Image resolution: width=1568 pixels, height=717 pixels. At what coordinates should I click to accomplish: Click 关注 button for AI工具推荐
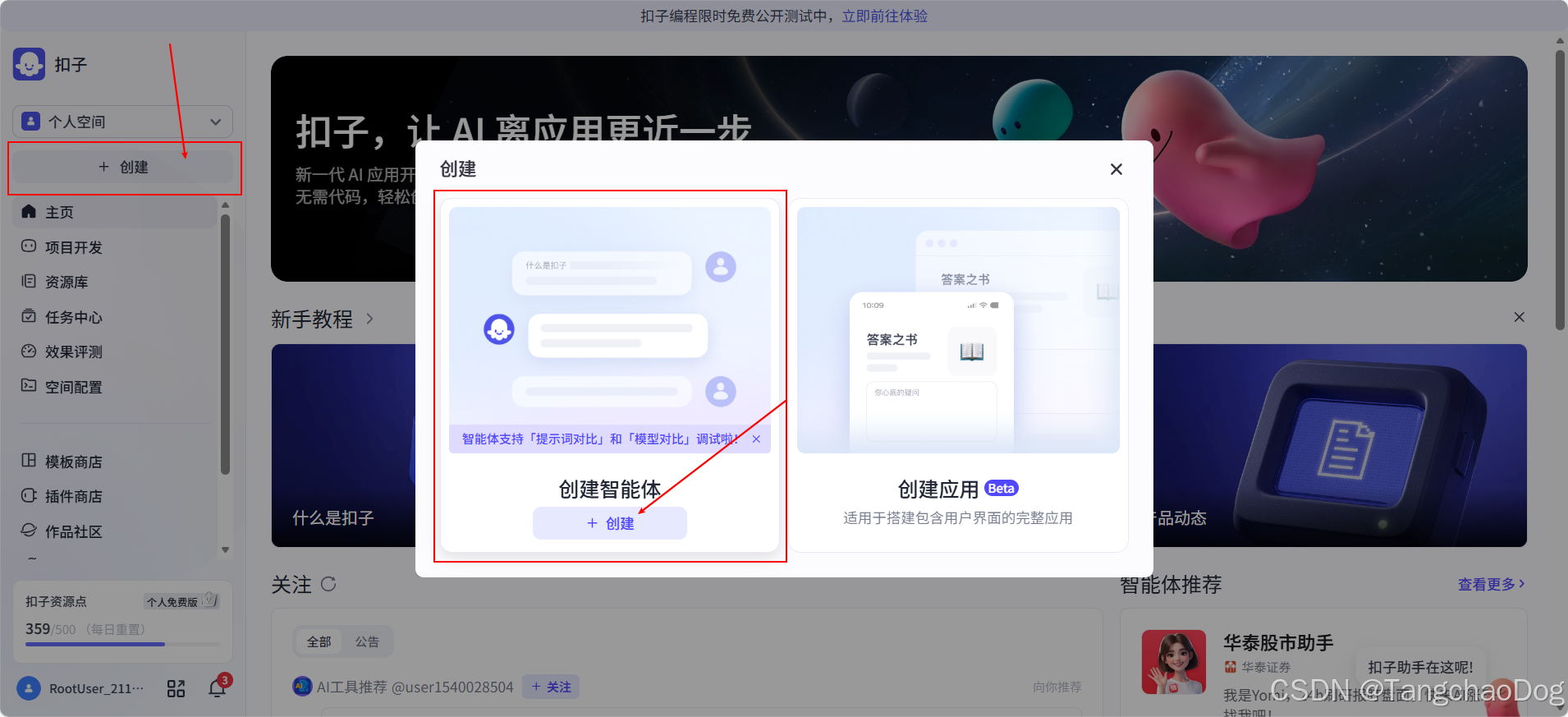coord(551,687)
